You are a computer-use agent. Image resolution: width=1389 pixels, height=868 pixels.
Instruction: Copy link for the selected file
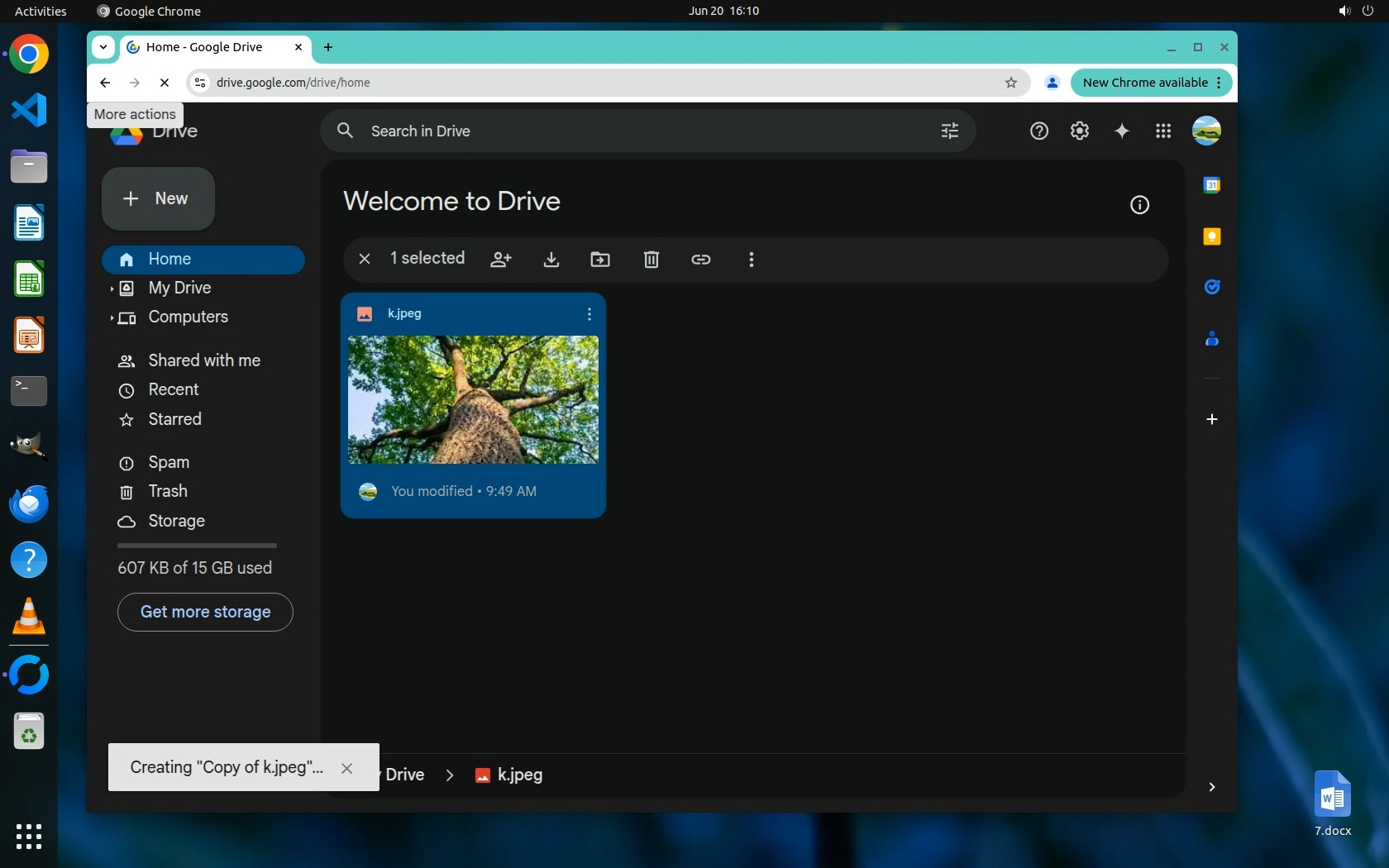pos(701,260)
